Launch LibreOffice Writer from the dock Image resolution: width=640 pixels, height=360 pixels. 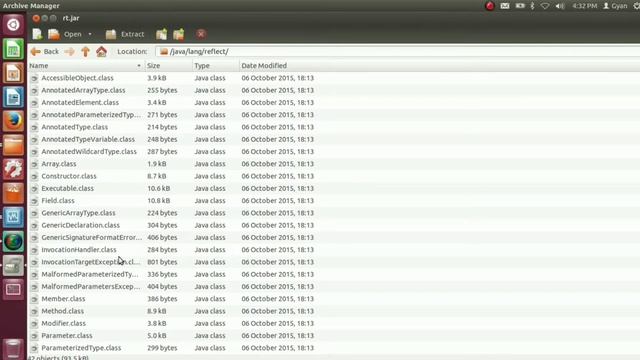click(13, 98)
